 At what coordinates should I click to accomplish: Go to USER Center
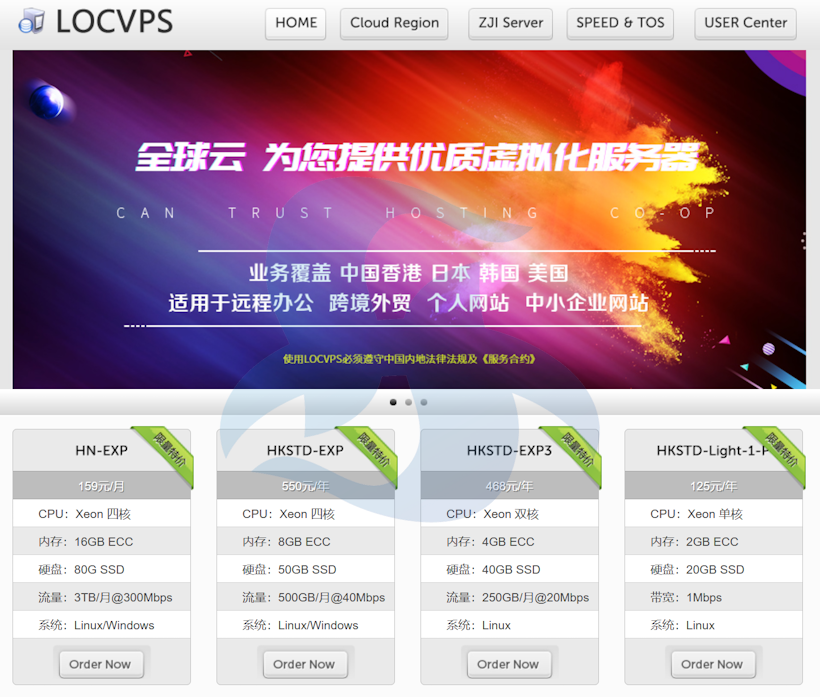(745, 24)
